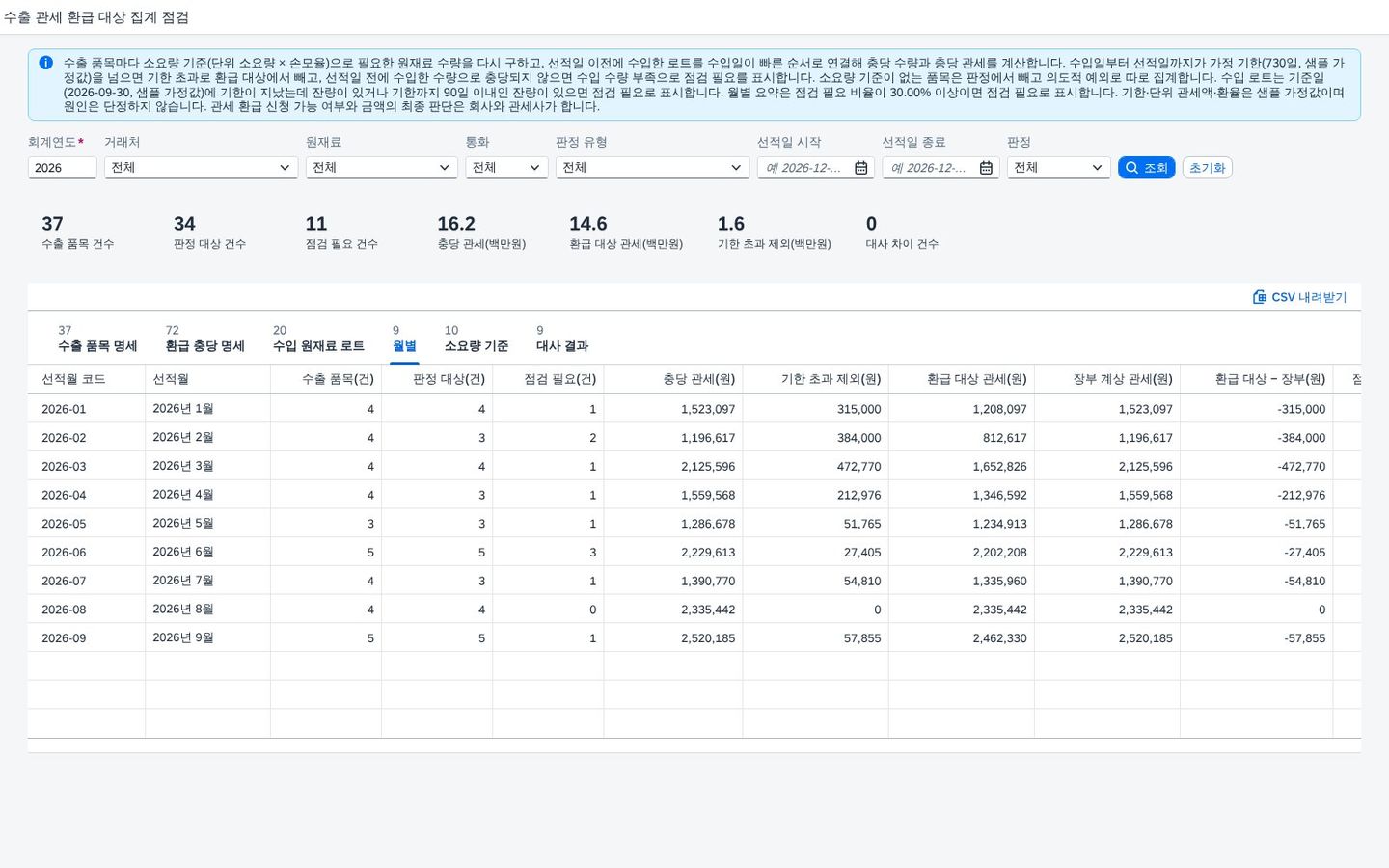Select the 2026-01 row code cell
This screenshot has height=868, width=1389.
pyautogui.click(x=87, y=409)
